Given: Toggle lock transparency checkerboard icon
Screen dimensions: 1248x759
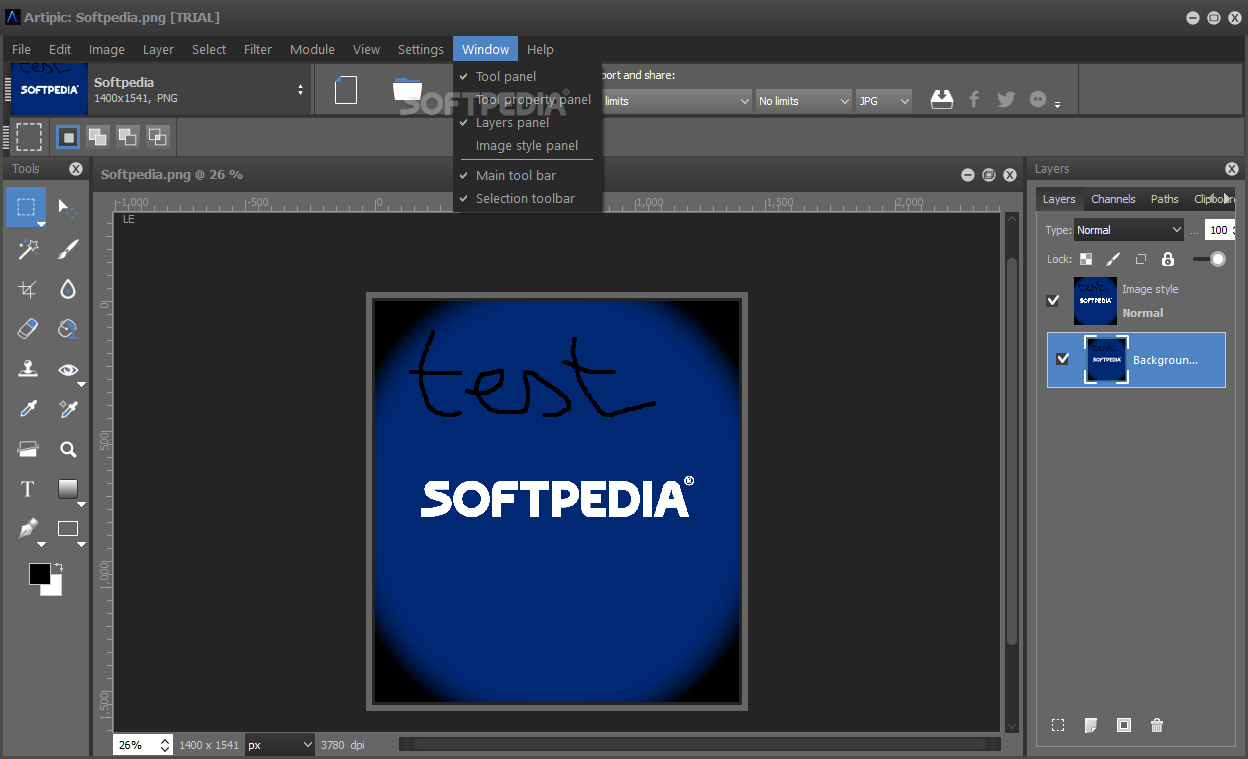Looking at the screenshot, I should tap(1086, 259).
